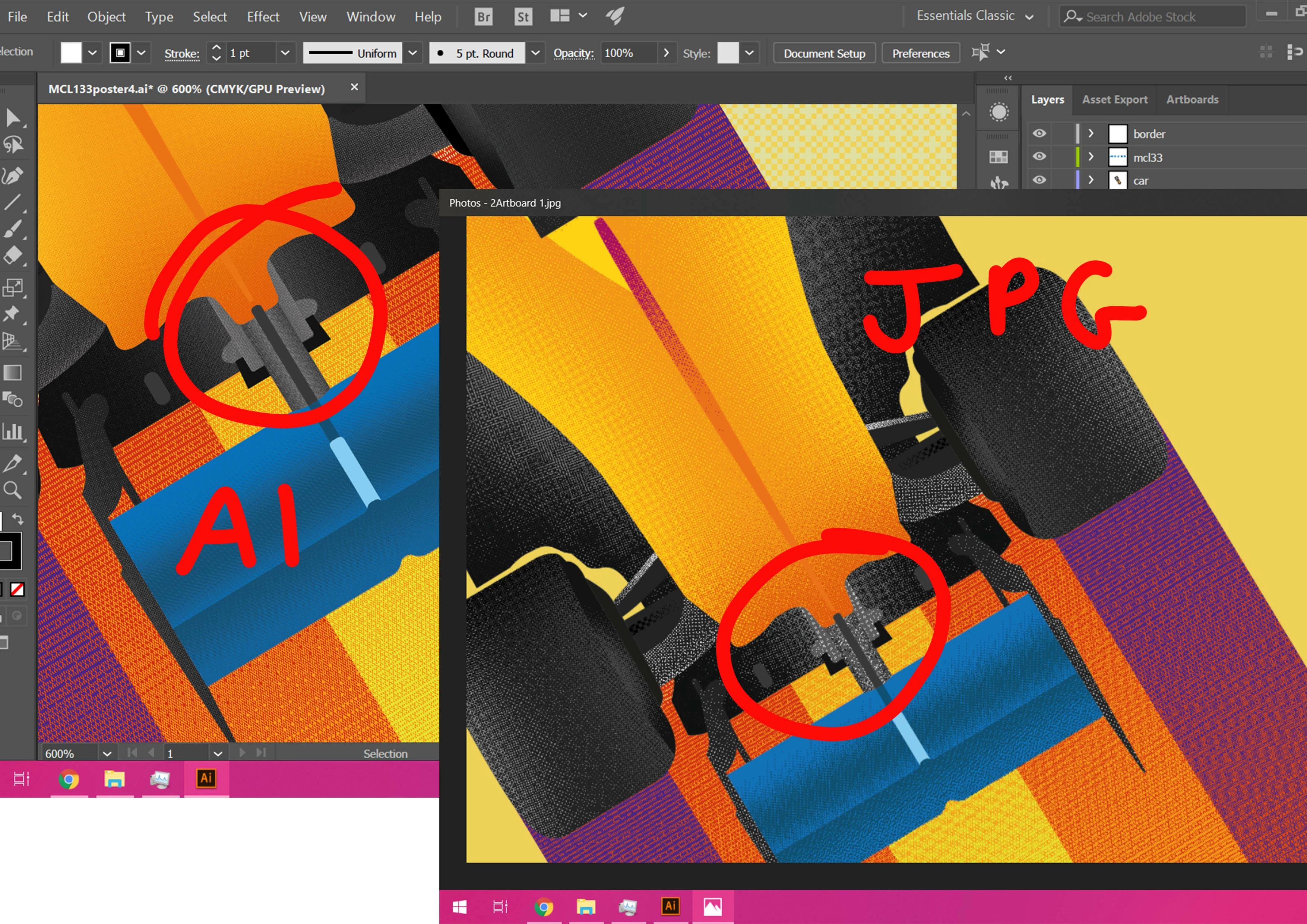
Task: Select the Selection arrow tool
Action: pyautogui.click(x=13, y=118)
